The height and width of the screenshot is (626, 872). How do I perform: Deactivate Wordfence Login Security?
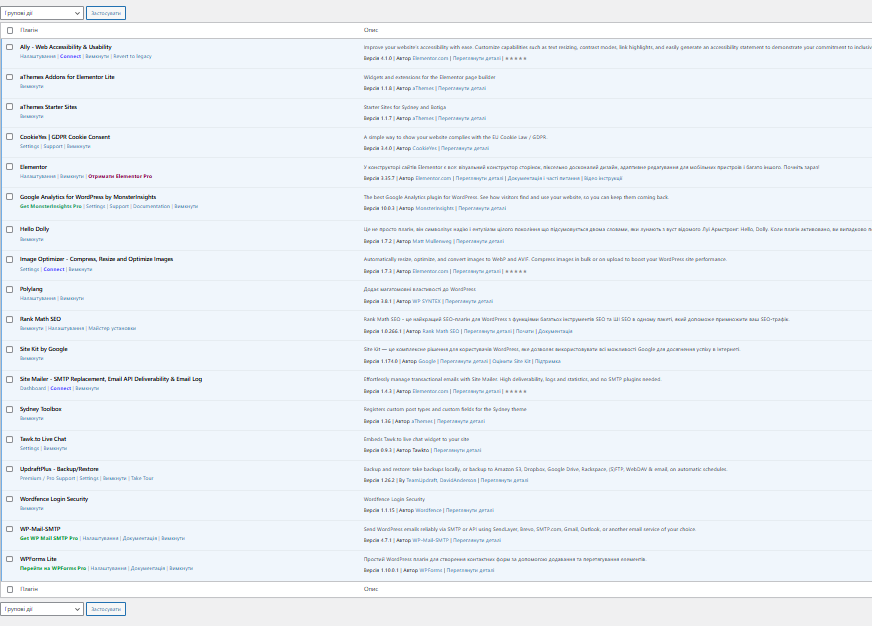tap(32, 509)
